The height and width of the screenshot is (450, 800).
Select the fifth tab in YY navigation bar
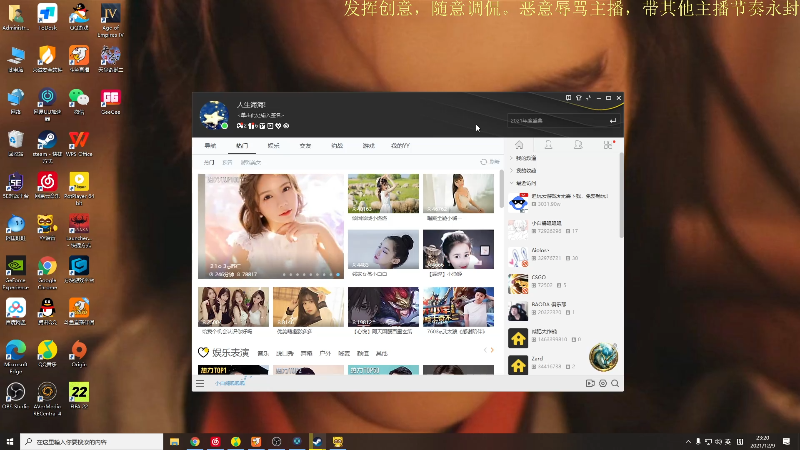337,145
